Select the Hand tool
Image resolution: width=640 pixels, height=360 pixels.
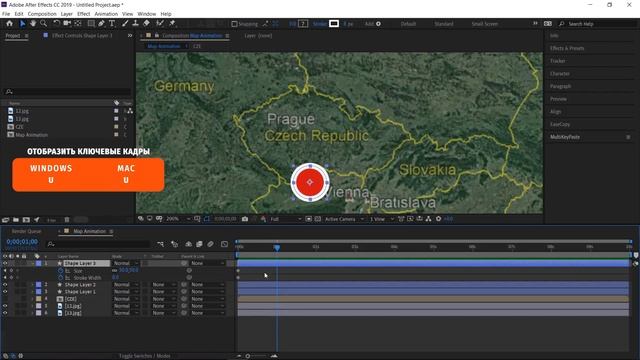(x=33, y=24)
